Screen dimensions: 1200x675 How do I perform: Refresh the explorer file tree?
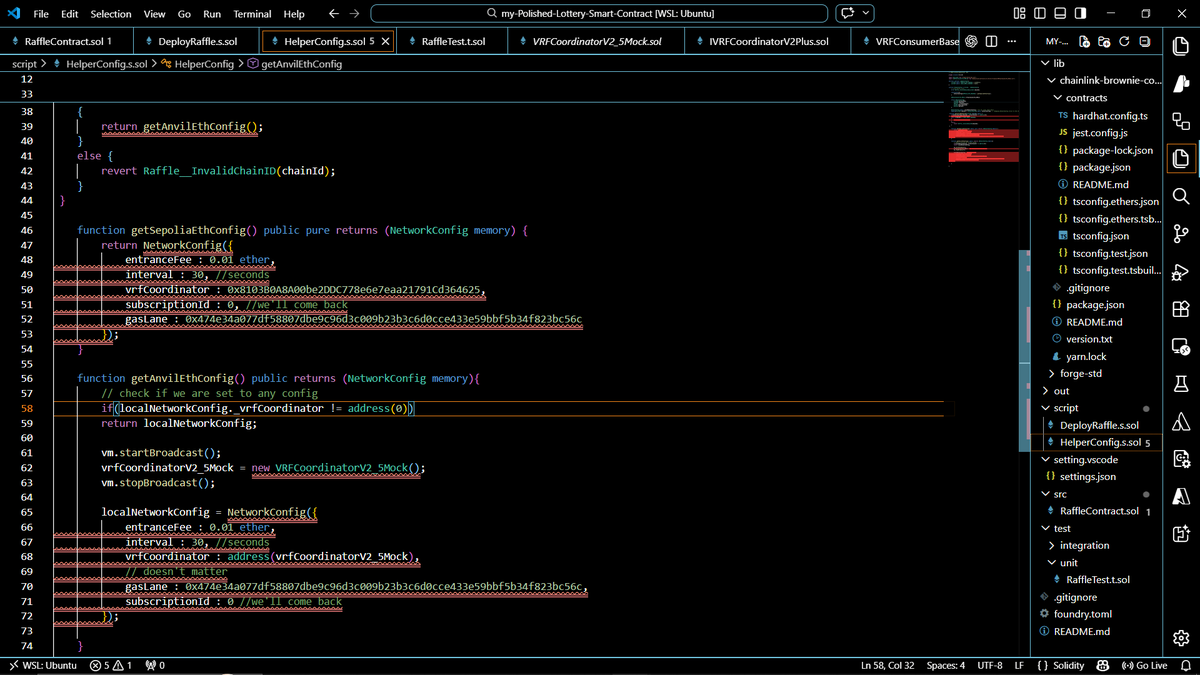click(x=1124, y=42)
